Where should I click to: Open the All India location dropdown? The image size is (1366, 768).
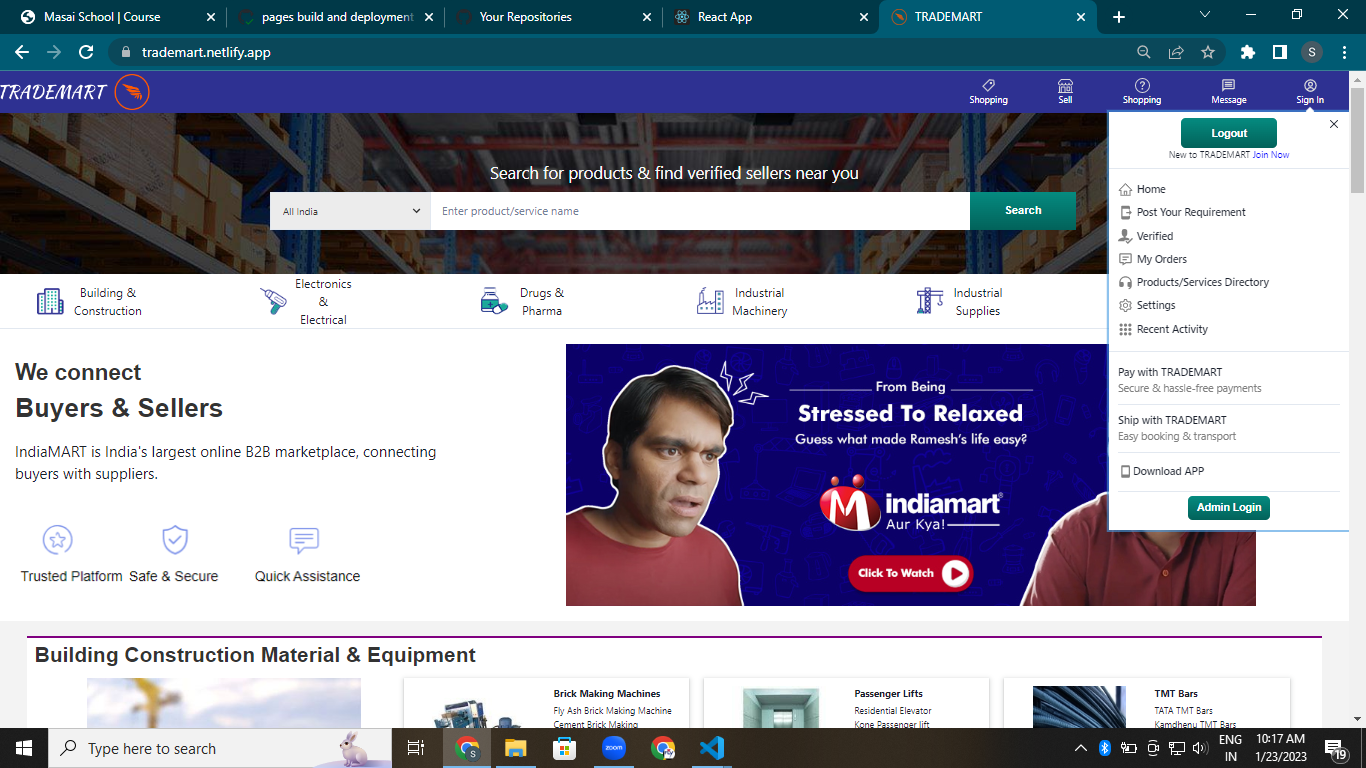point(349,211)
